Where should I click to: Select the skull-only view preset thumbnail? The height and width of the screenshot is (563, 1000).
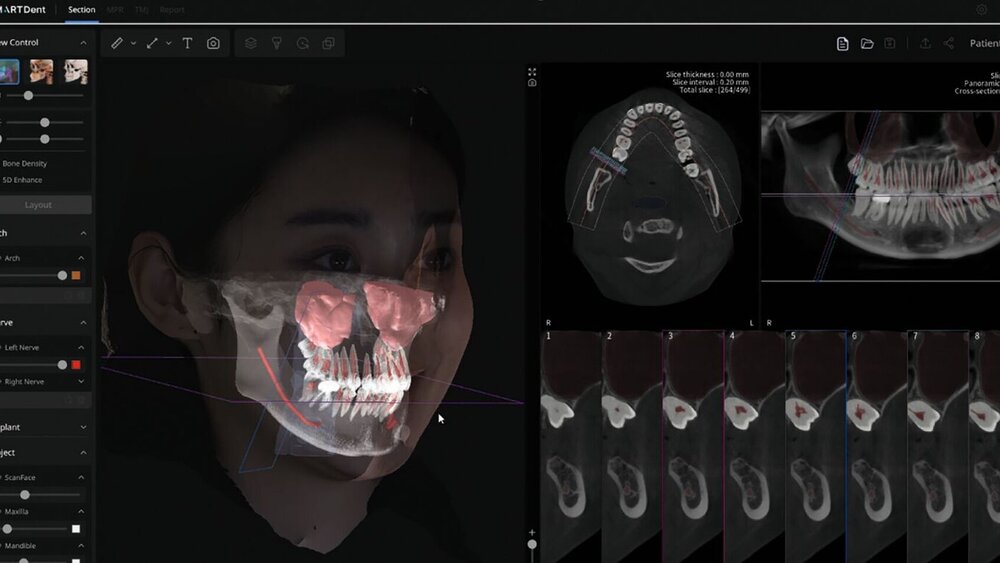click(x=76, y=71)
